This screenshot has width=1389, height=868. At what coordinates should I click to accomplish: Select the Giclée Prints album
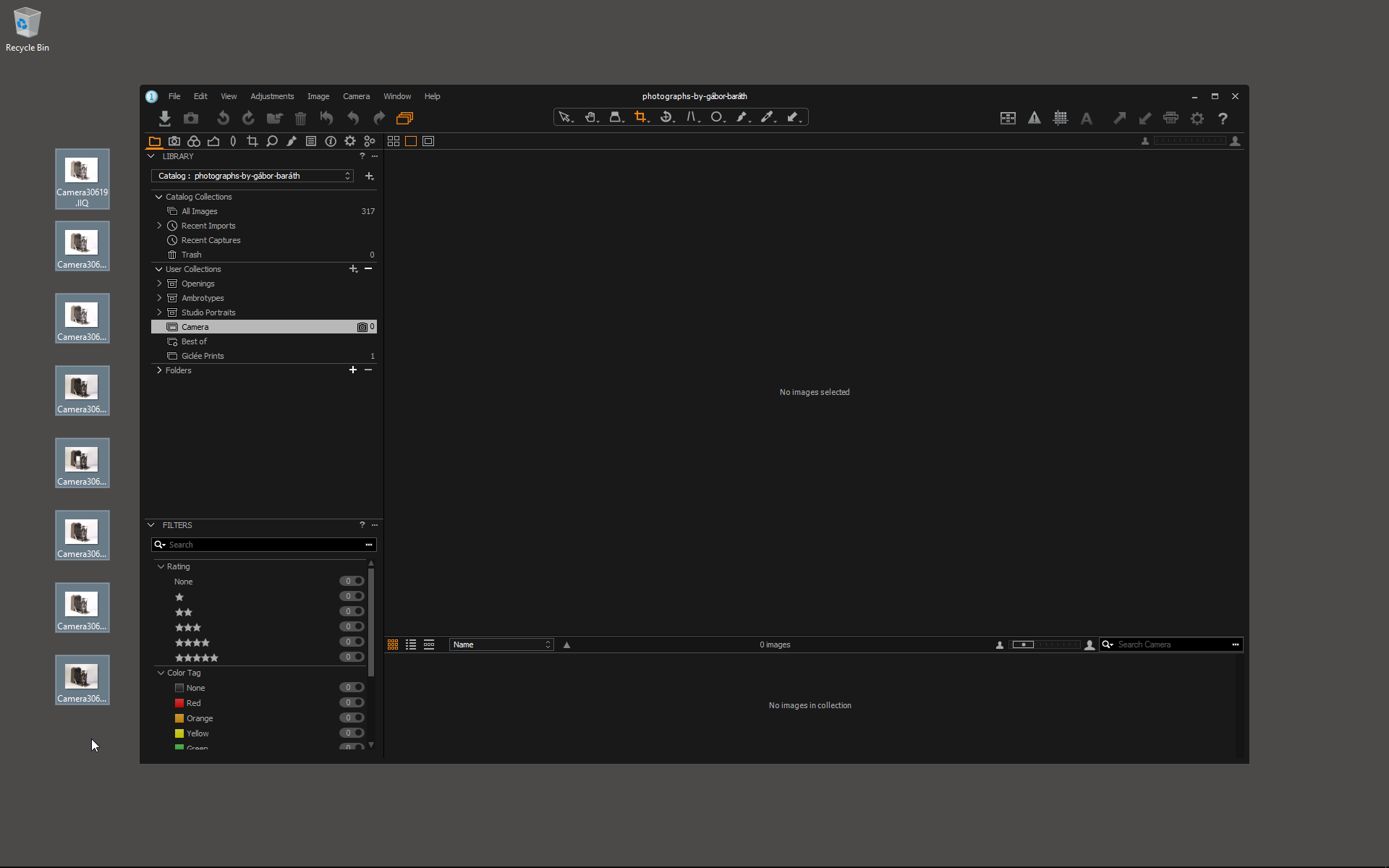pos(264,356)
